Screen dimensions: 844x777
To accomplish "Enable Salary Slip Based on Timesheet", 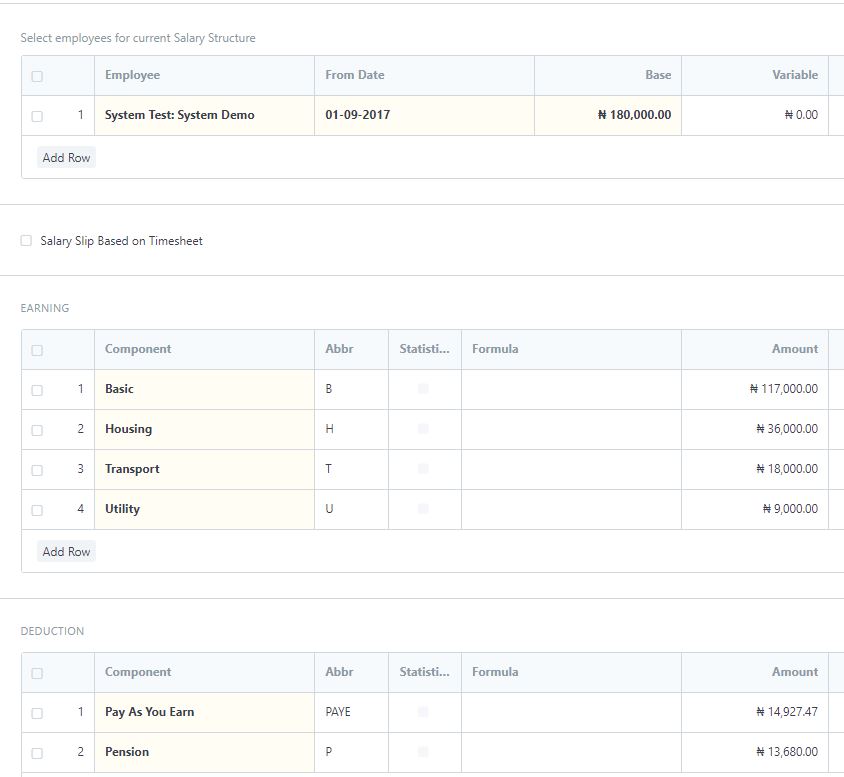I will (x=26, y=241).
